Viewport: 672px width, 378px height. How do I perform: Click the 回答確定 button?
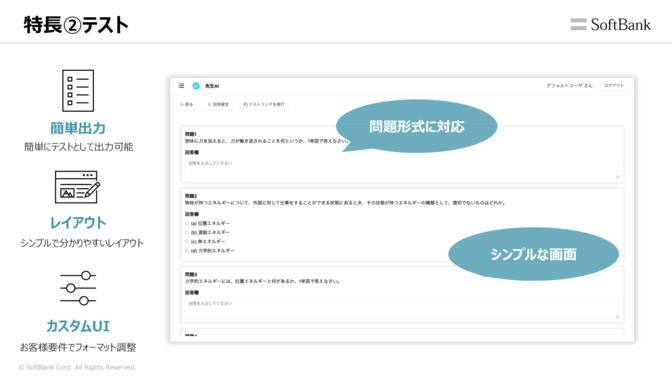coord(219,104)
